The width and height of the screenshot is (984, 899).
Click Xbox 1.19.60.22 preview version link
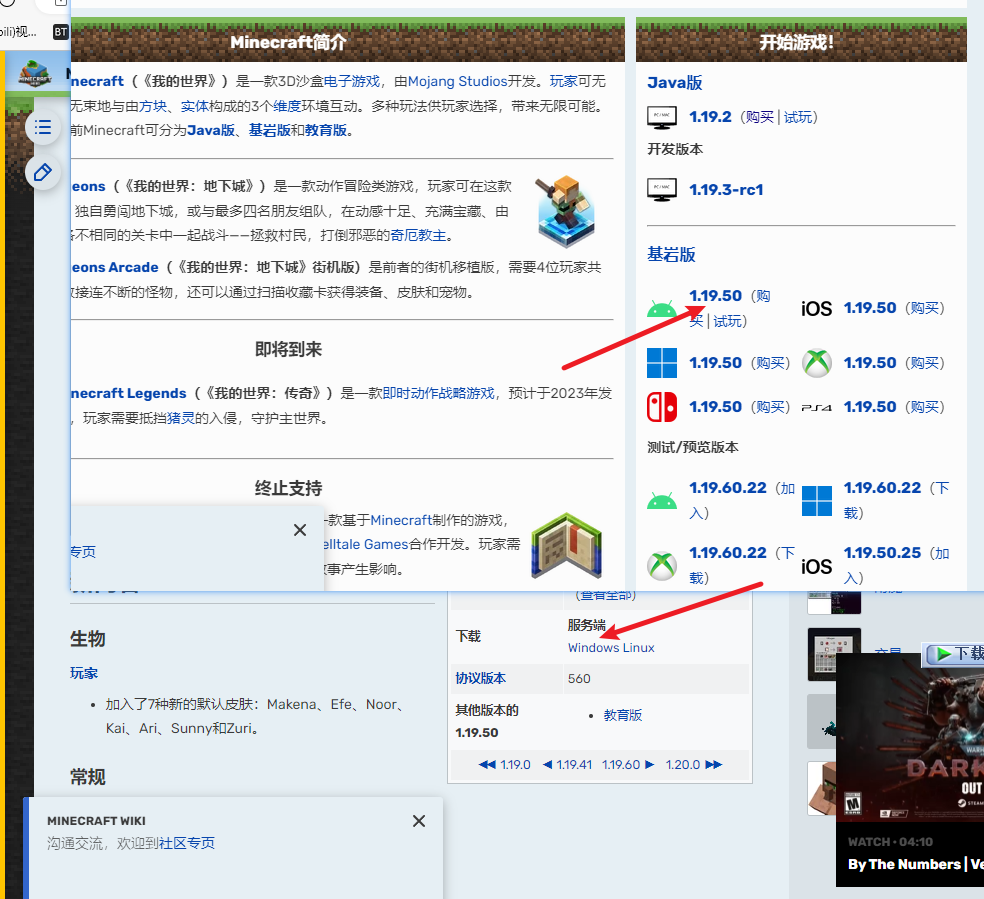coord(728,553)
